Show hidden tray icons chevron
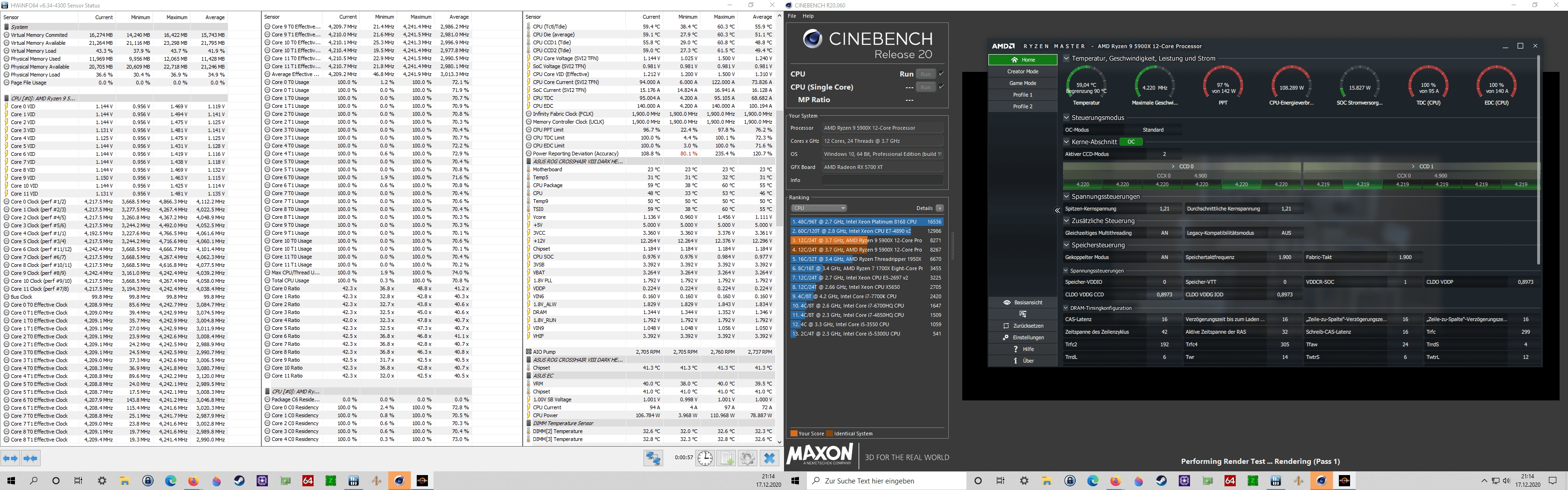Screen dimensions: 1568x490 click(x=1484, y=481)
